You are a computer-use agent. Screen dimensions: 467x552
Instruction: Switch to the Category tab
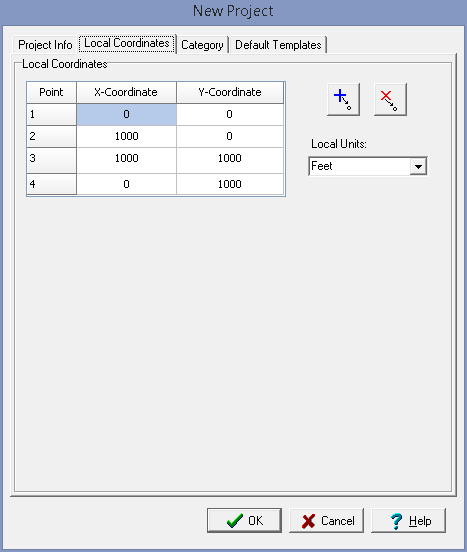202,45
